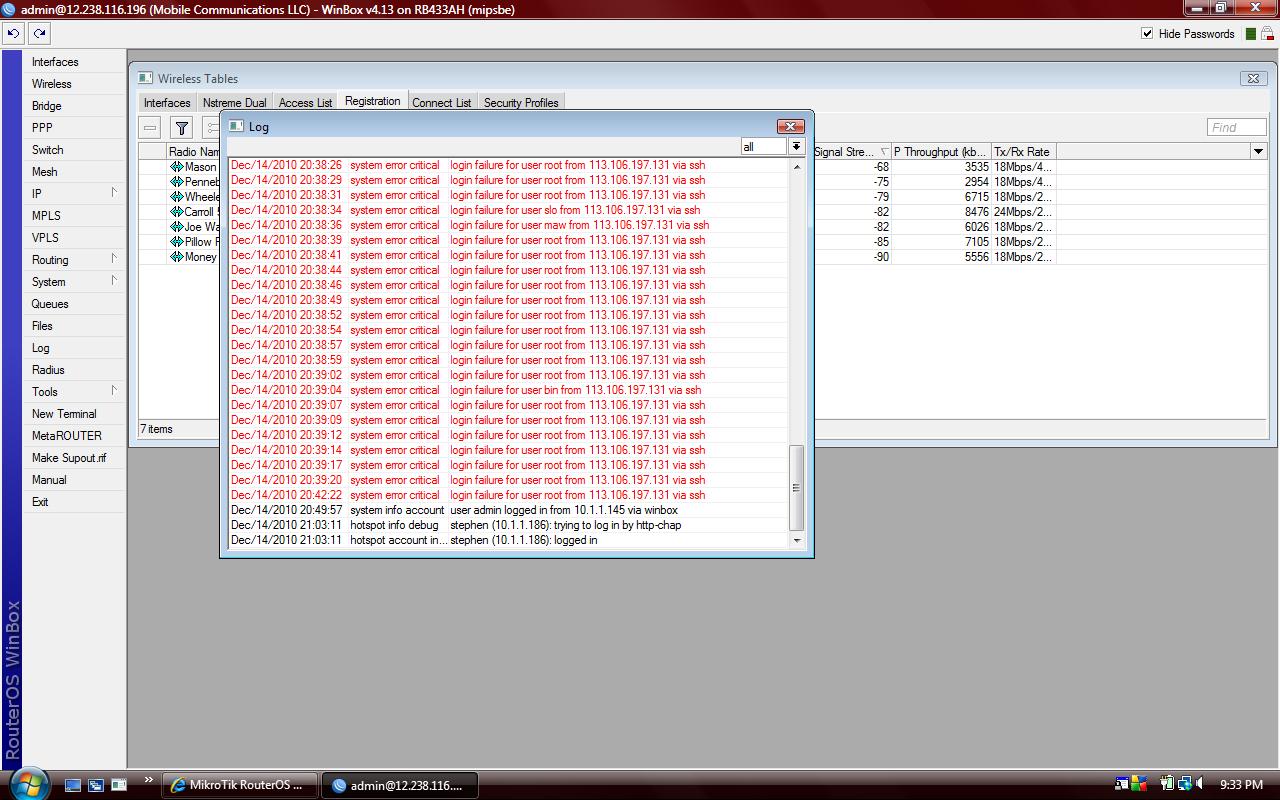Viewport: 1280px width, 800px height.
Task: Open the Log section from the left menu
Action: click(40, 348)
